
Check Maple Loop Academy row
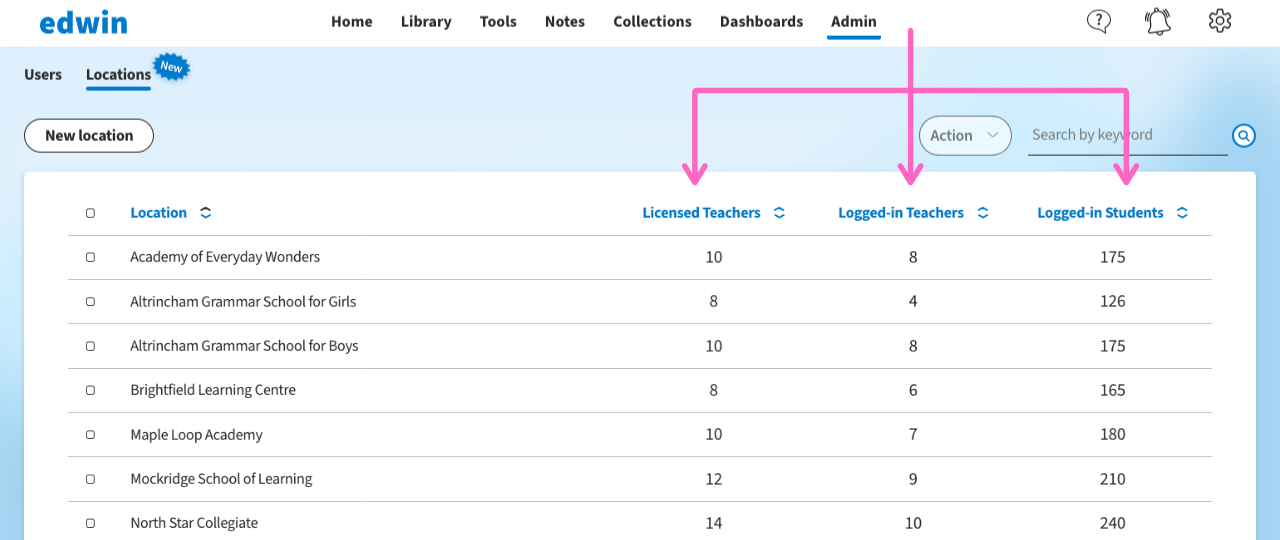pyautogui.click(x=90, y=435)
